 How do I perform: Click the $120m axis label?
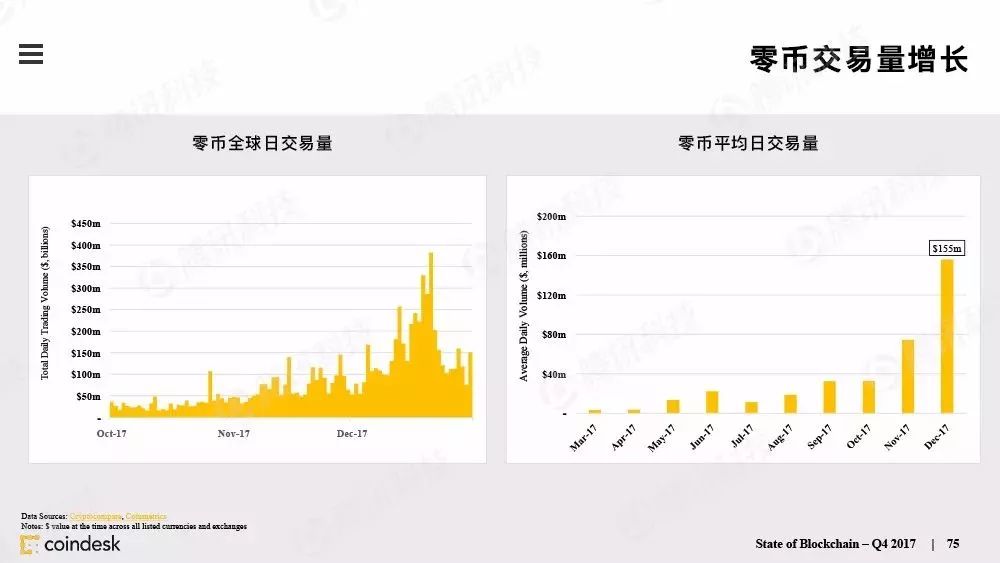tap(551, 296)
